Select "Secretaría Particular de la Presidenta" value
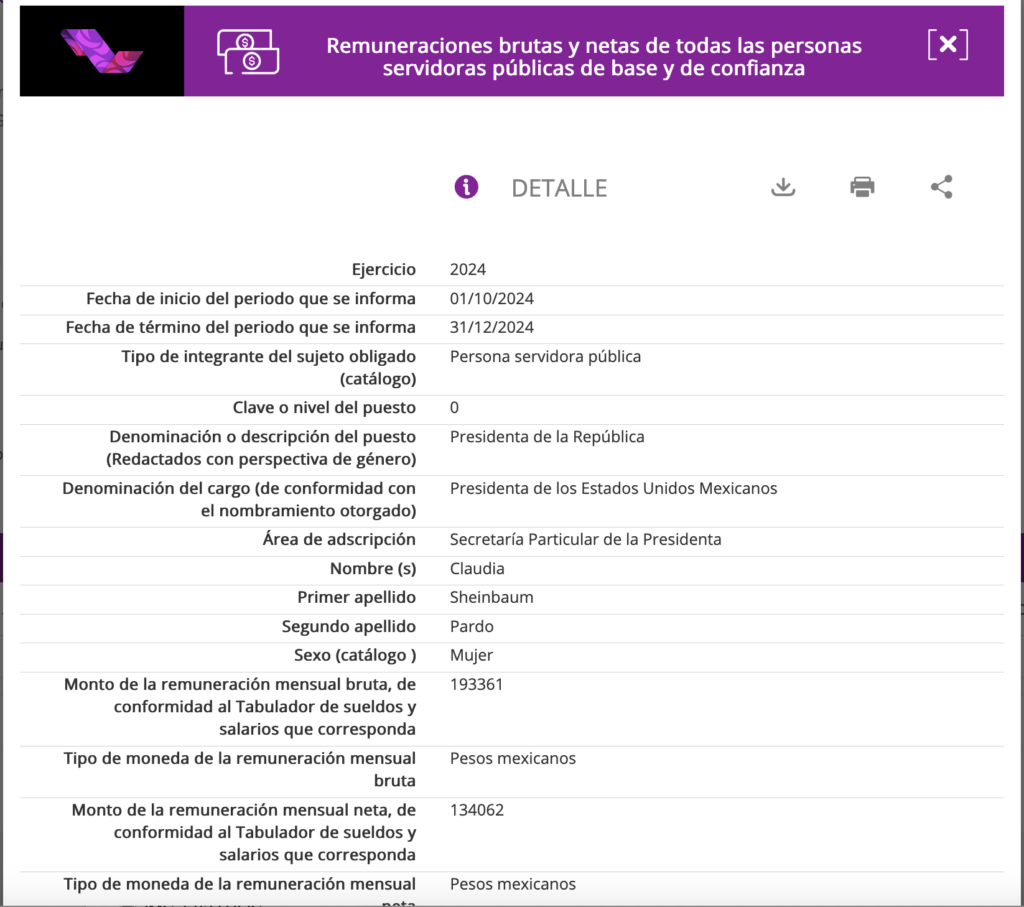 pos(585,539)
